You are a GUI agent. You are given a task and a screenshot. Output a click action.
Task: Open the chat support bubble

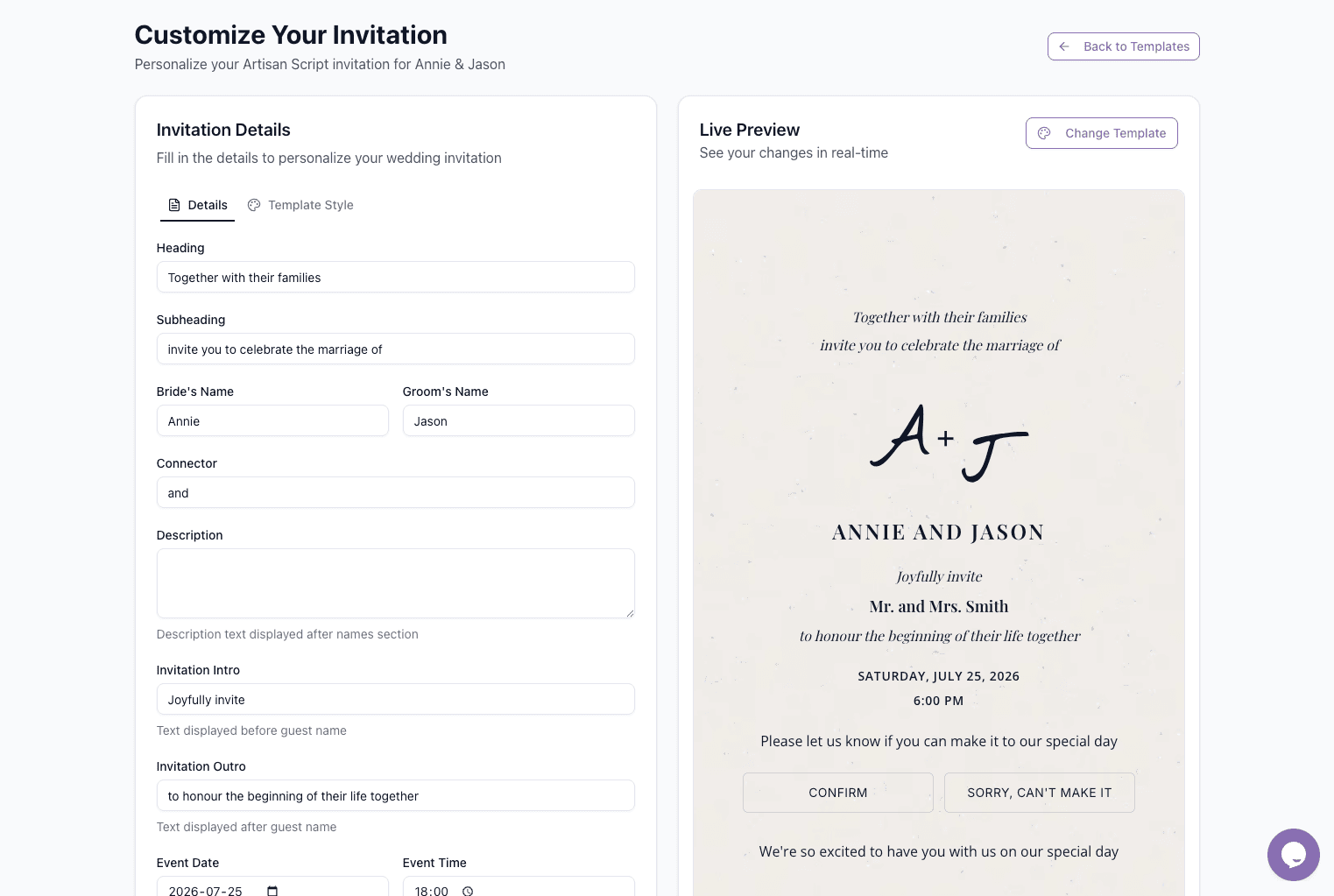pyautogui.click(x=1293, y=855)
